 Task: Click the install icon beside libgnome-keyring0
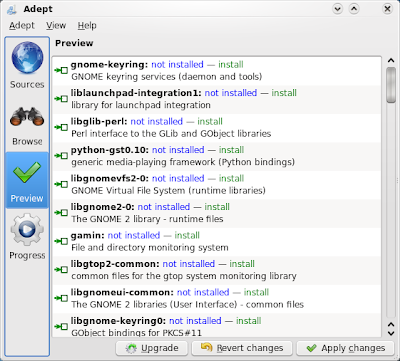(x=61, y=327)
